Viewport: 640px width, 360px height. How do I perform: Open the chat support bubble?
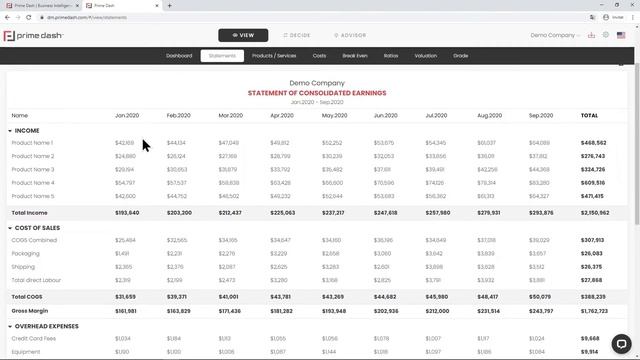coord(621,344)
